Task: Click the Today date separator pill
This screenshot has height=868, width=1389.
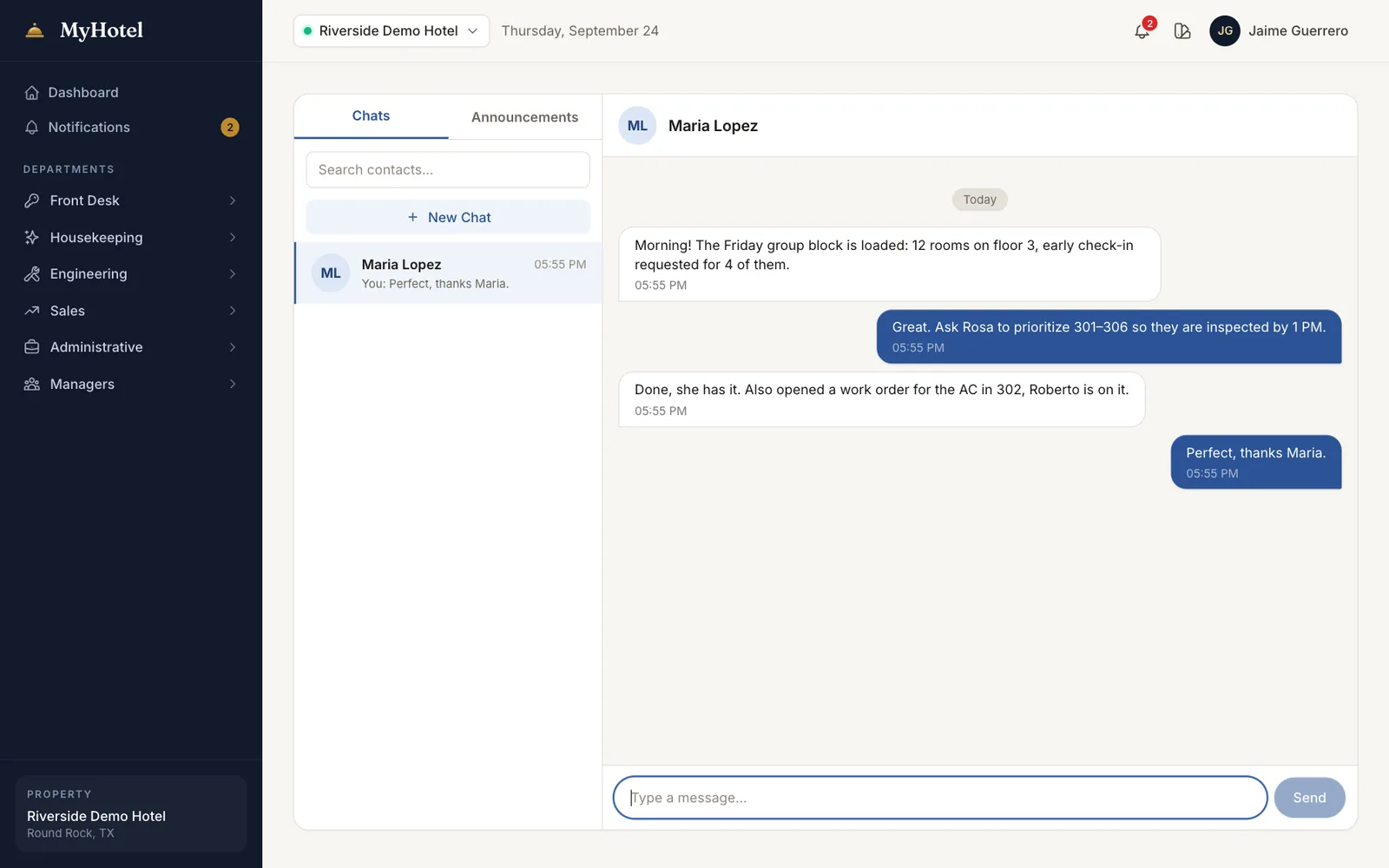Action: pyautogui.click(x=979, y=200)
